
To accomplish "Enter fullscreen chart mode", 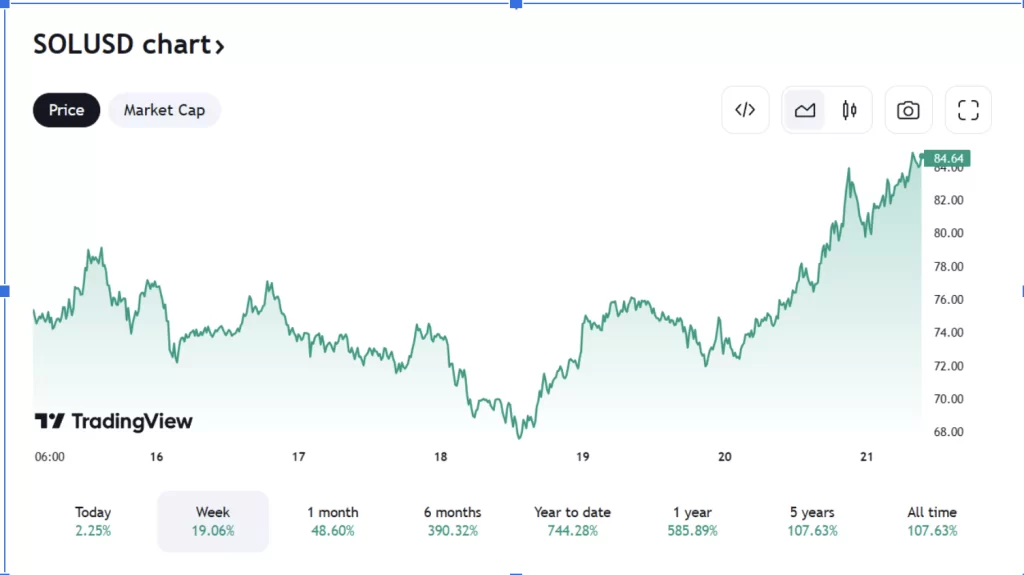I will (x=968, y=110).
